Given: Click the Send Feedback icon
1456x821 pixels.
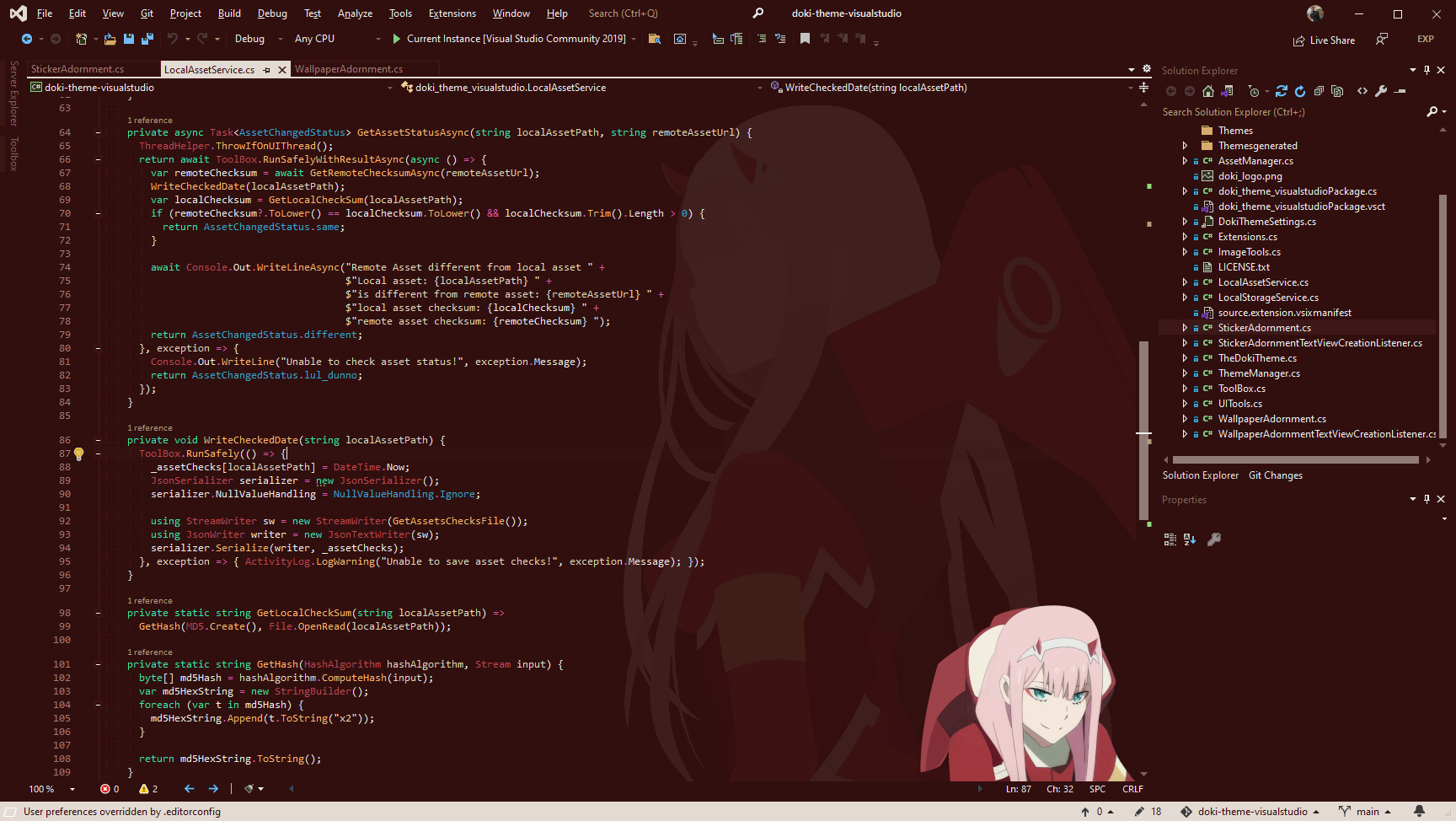Looking at the screenshot, I should point(1382,39).
